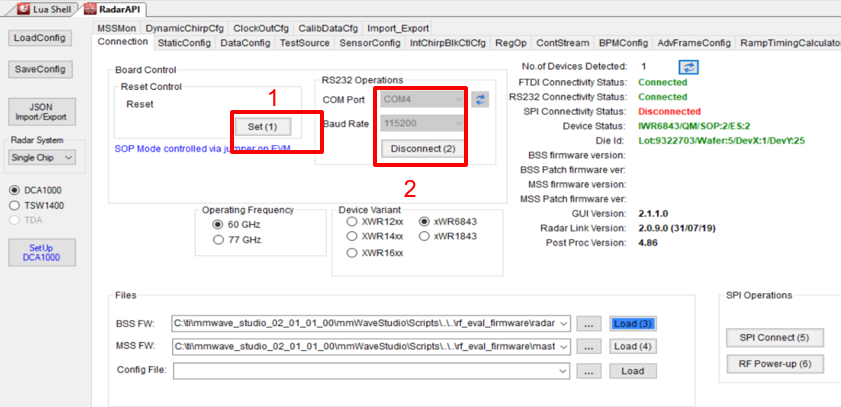Select XWR16xx device variant

click(x=374, y=253)
